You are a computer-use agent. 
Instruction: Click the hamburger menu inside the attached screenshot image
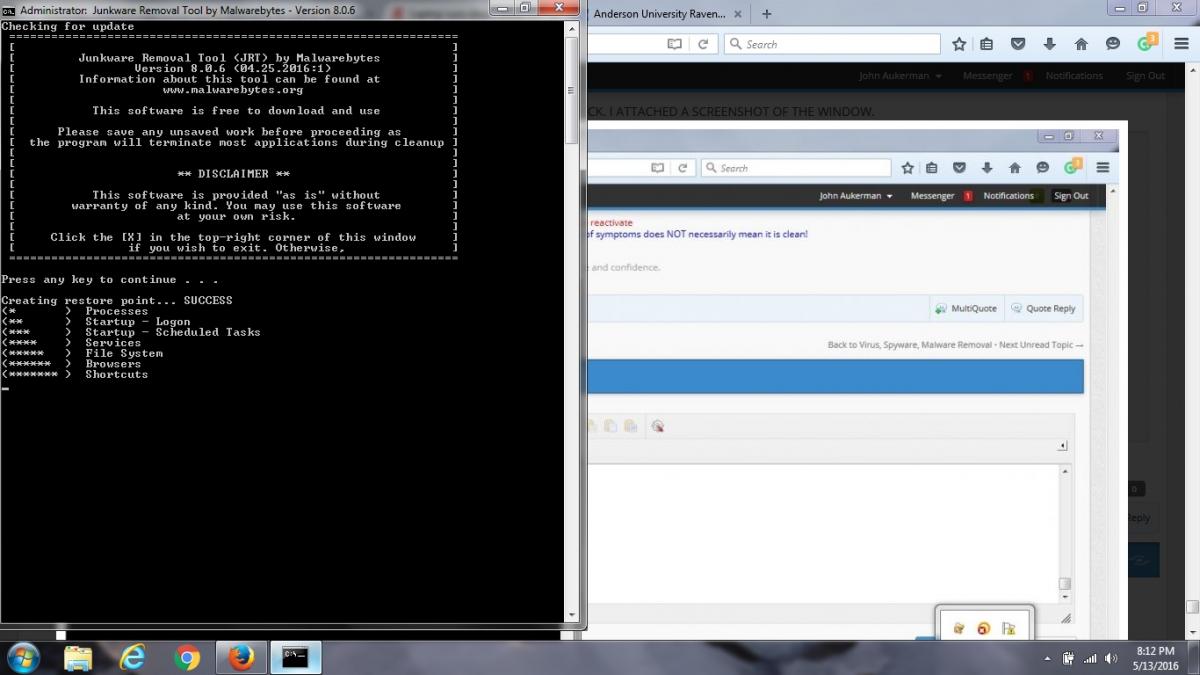click(x=1103, y=168)
